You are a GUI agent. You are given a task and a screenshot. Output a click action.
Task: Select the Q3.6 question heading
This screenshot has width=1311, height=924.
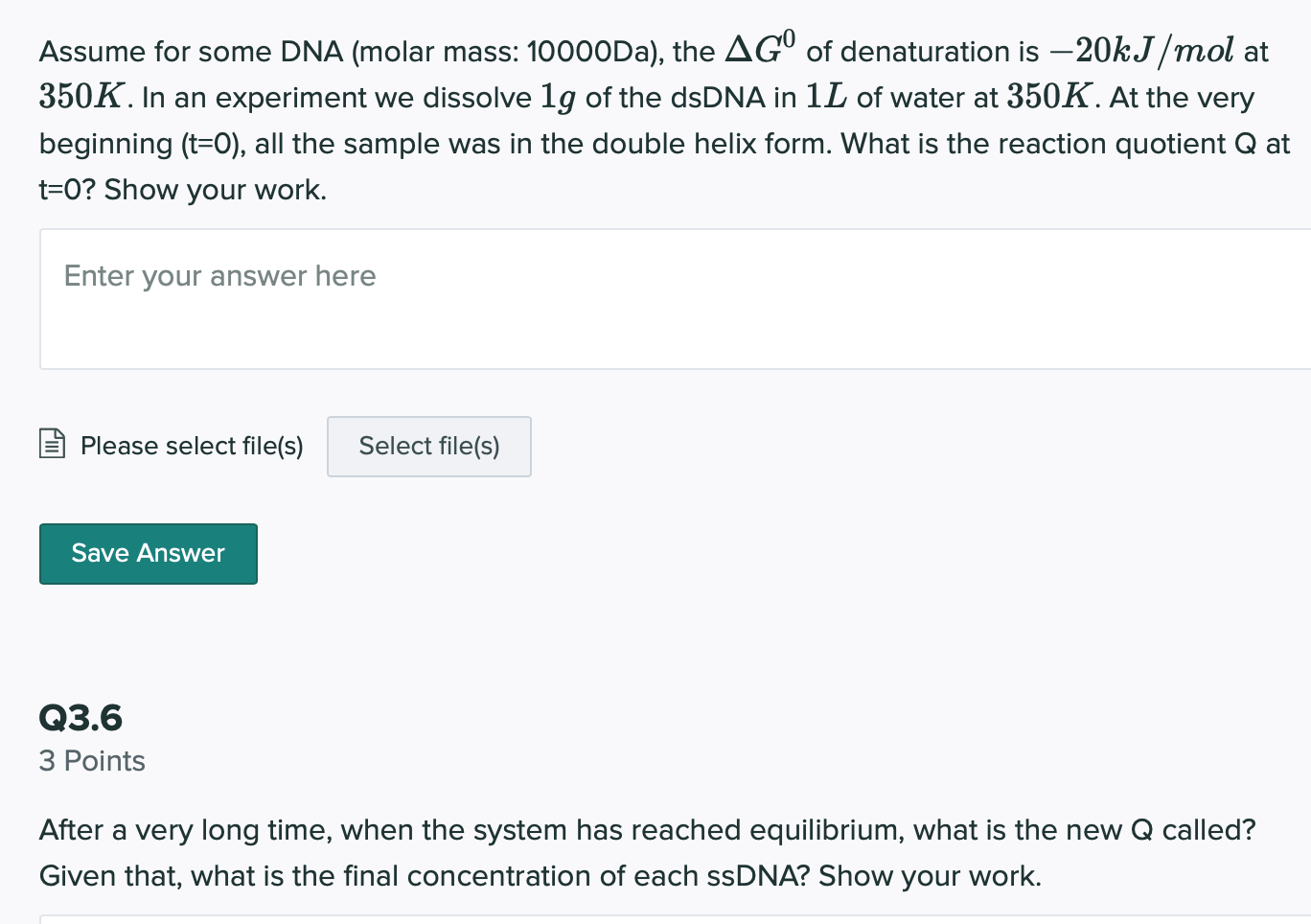80,718
